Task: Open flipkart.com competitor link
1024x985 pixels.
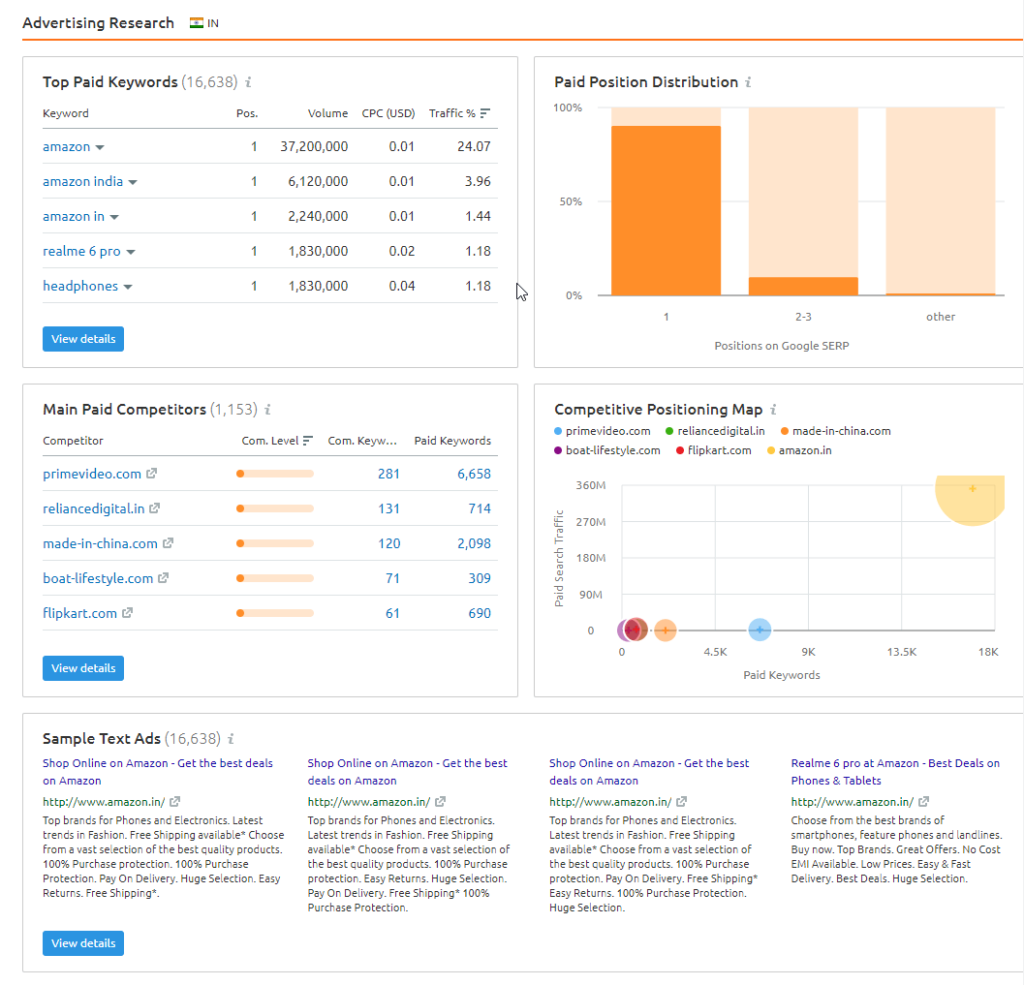Action: (x=80, y=613)
